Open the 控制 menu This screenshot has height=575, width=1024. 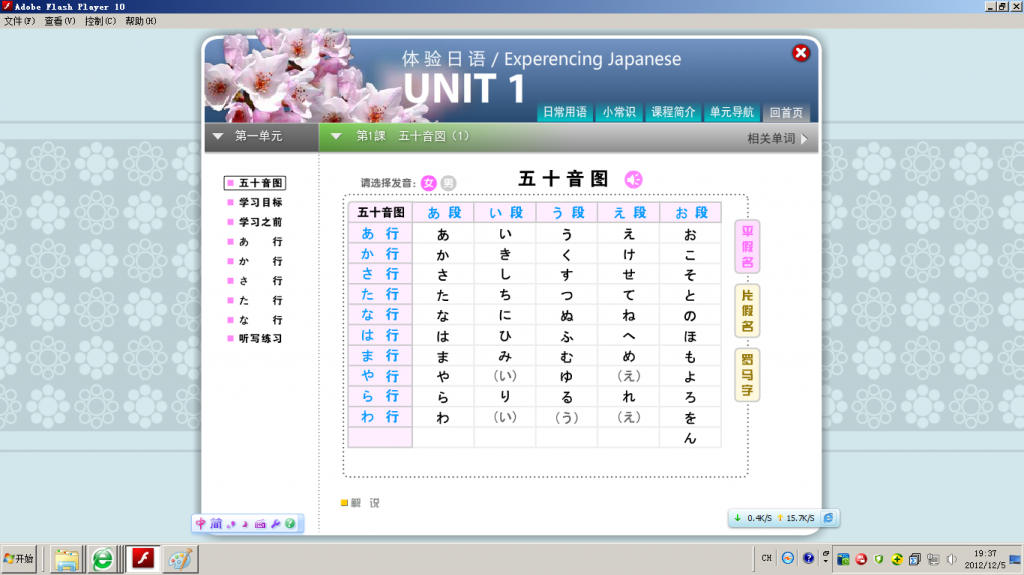[x=100, y=21]
